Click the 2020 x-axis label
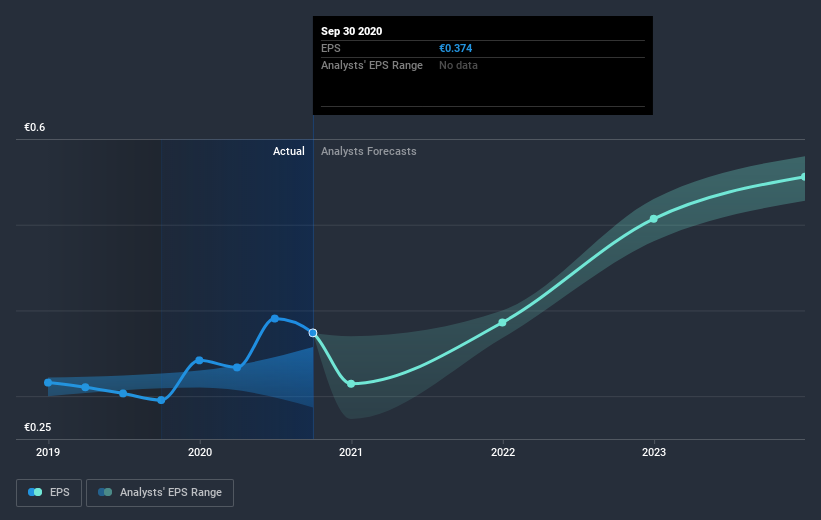The width and height of the screenshot is (821, 520). pos(199,452)
